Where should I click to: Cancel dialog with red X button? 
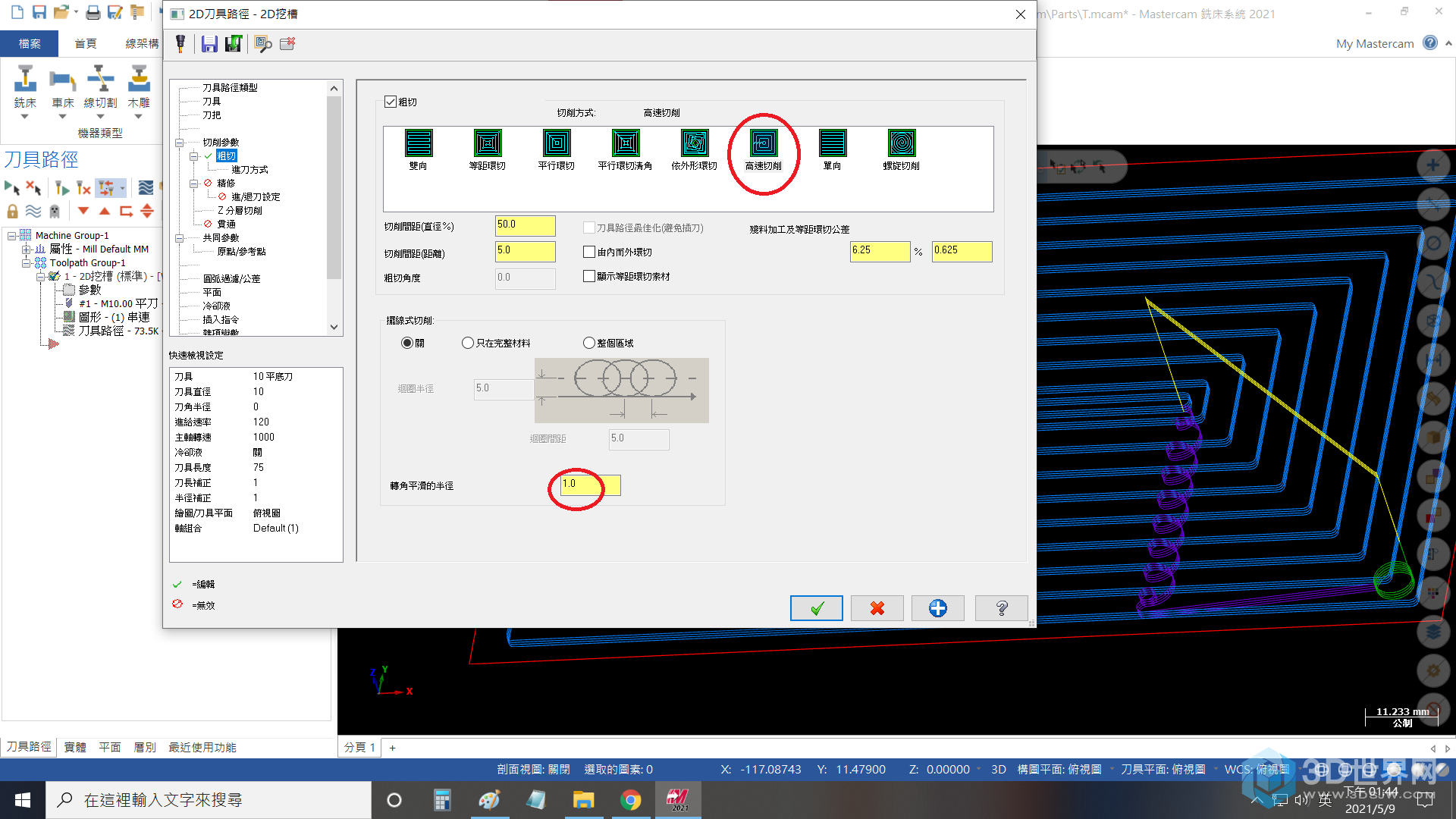coord(877,608)
